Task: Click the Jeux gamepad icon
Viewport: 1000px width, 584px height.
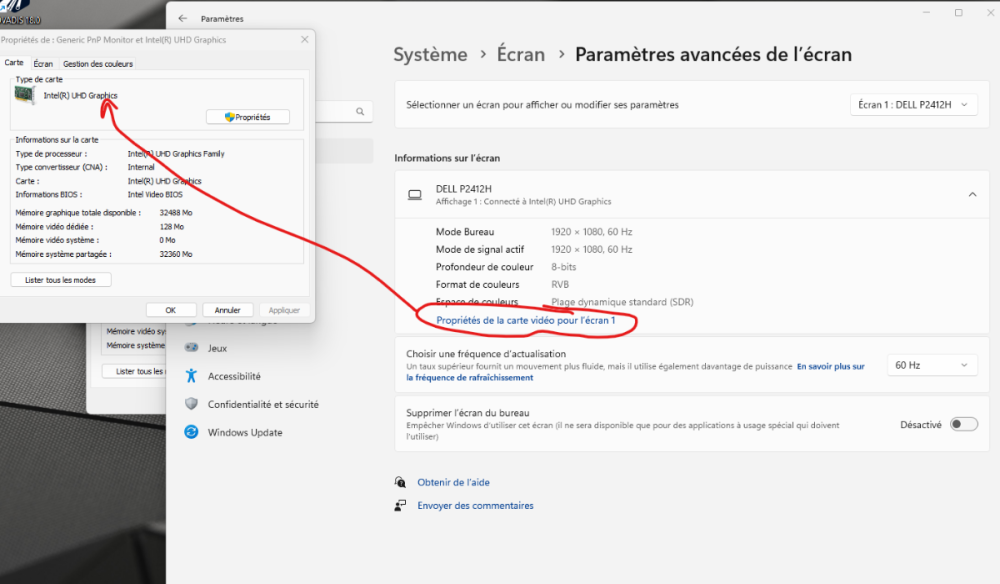Action: point(191,347)
